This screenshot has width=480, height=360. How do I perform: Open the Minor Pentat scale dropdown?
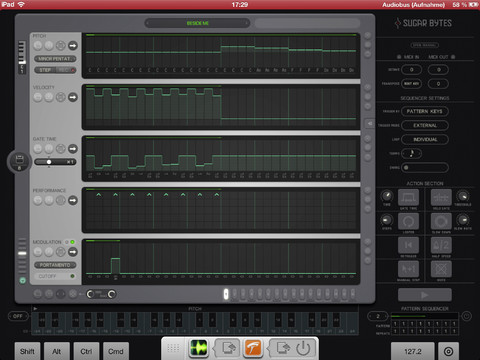[55, 59]
